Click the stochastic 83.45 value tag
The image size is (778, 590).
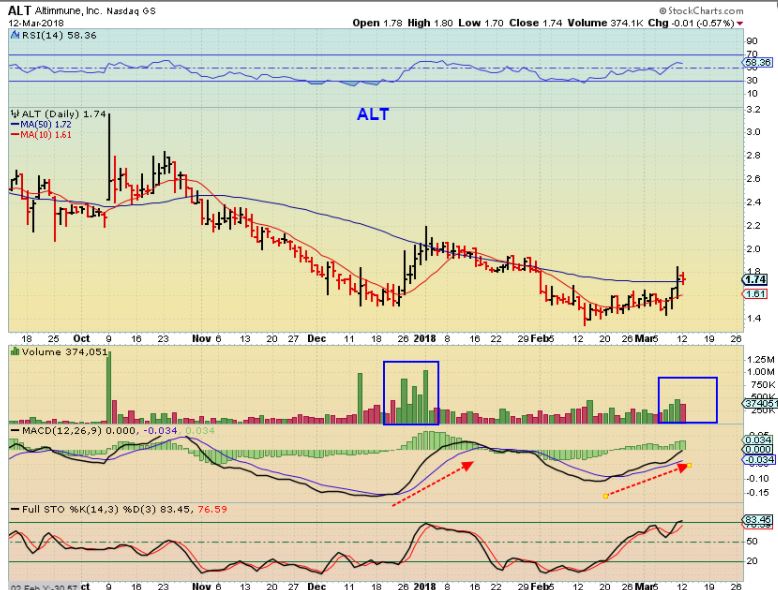click(x=757, y=520)
